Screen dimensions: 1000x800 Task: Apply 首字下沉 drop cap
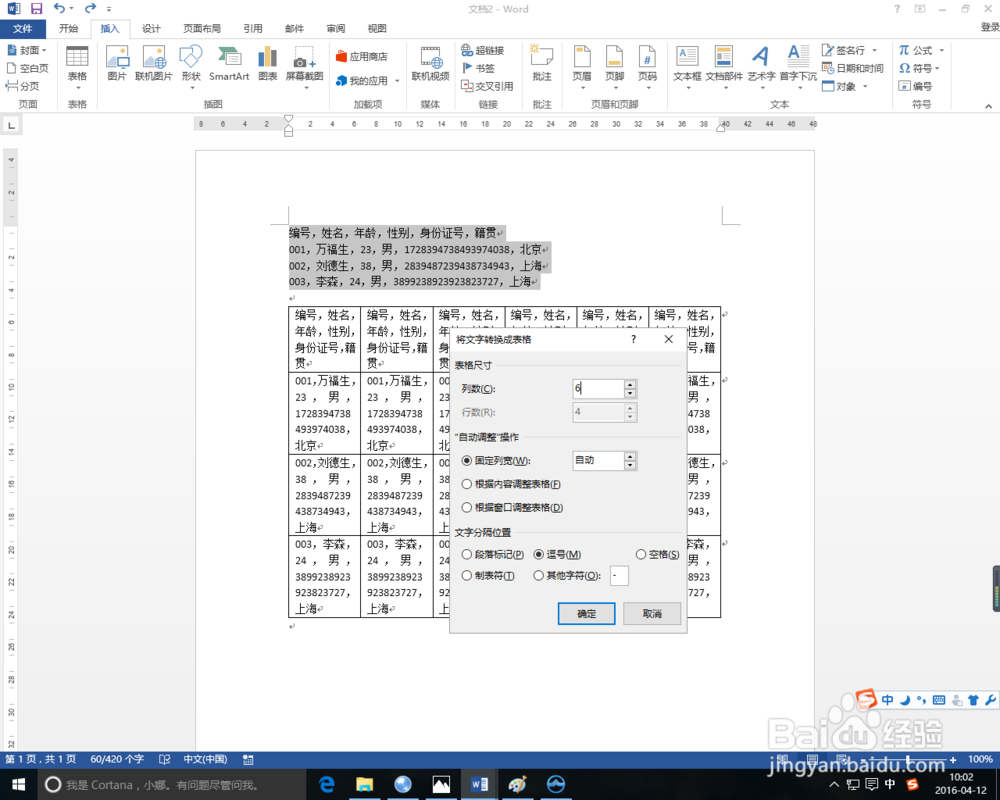coord(798,65)
